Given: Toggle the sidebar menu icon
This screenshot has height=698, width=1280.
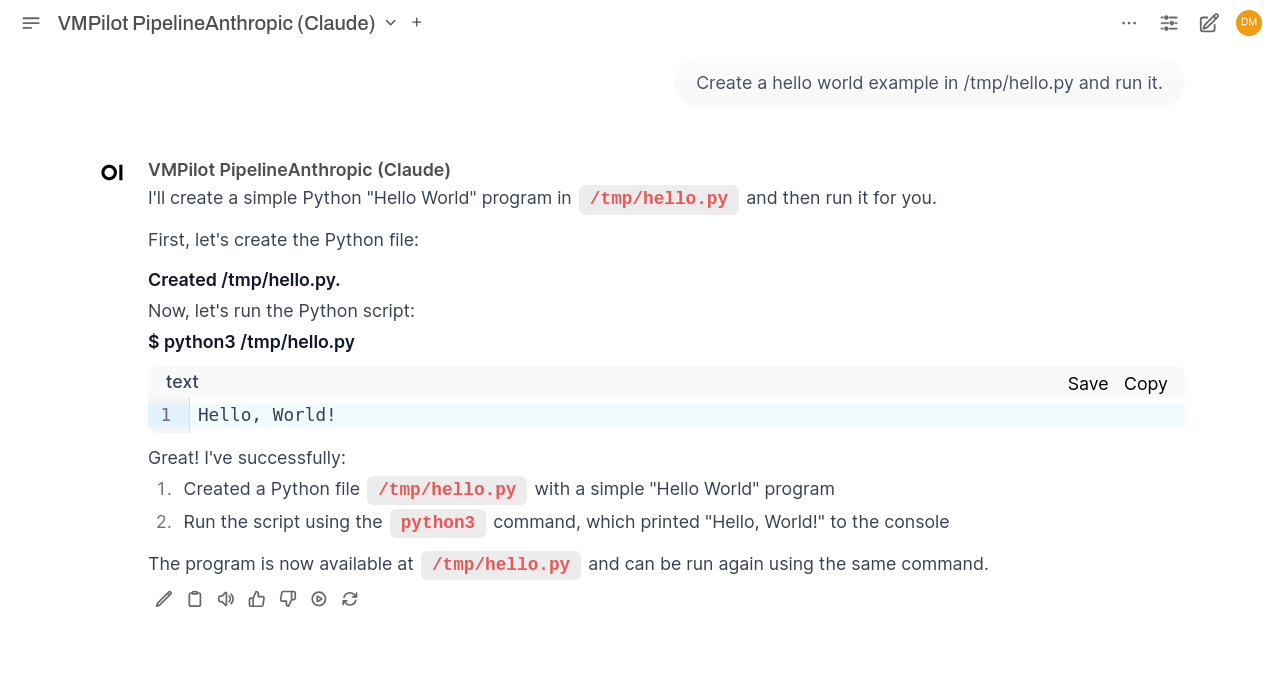Looking at the screenshot, I should pos(31,23).
